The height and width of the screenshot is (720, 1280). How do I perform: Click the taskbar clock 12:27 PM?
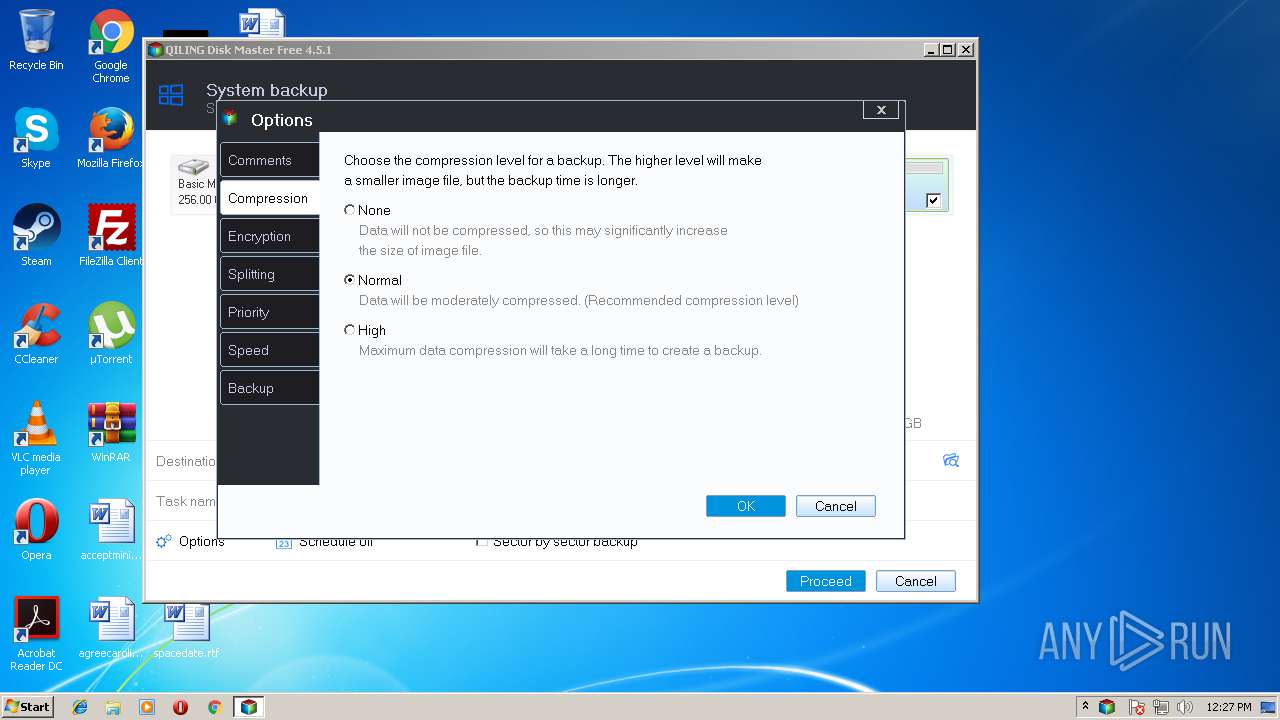point(1229,707)
